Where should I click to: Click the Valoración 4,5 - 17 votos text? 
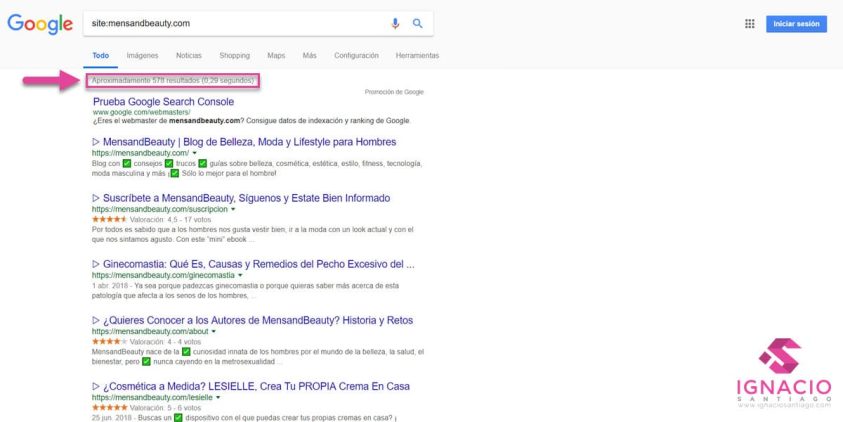(x=170, y=219)
